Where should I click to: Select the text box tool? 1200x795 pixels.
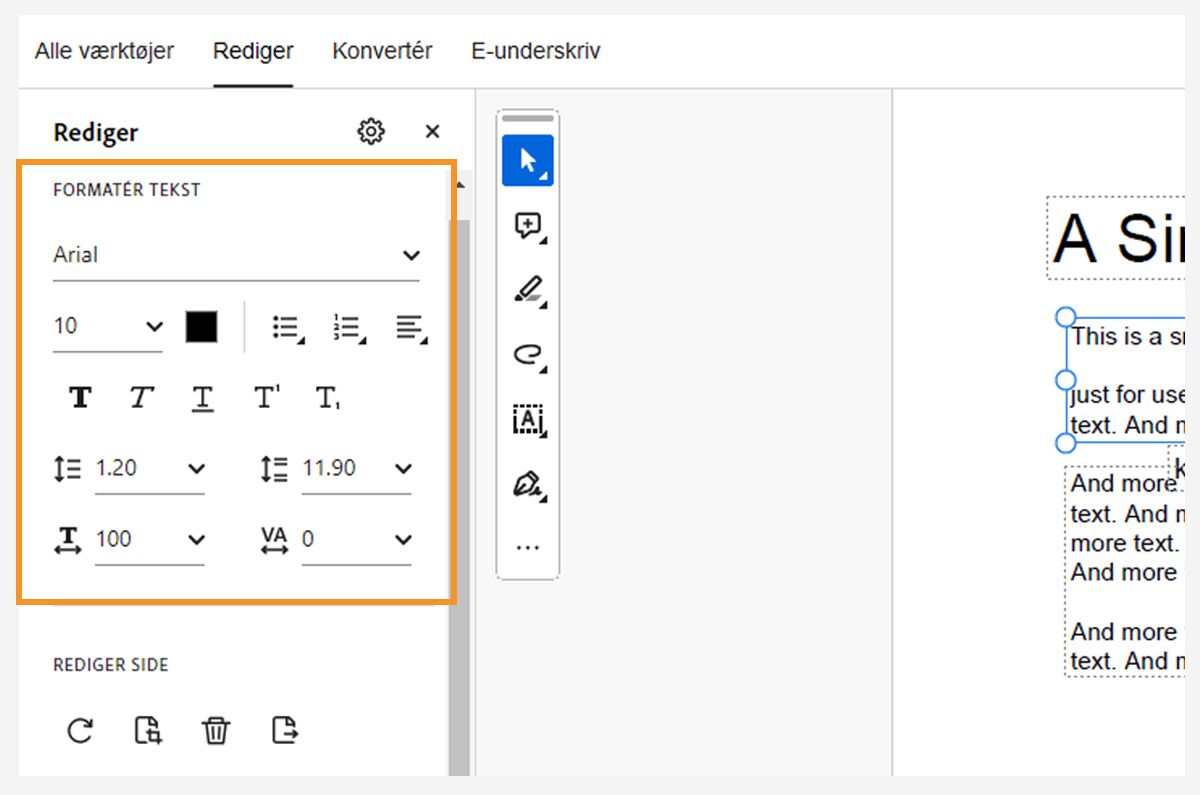pyautogui.click(x=527, y=420)
